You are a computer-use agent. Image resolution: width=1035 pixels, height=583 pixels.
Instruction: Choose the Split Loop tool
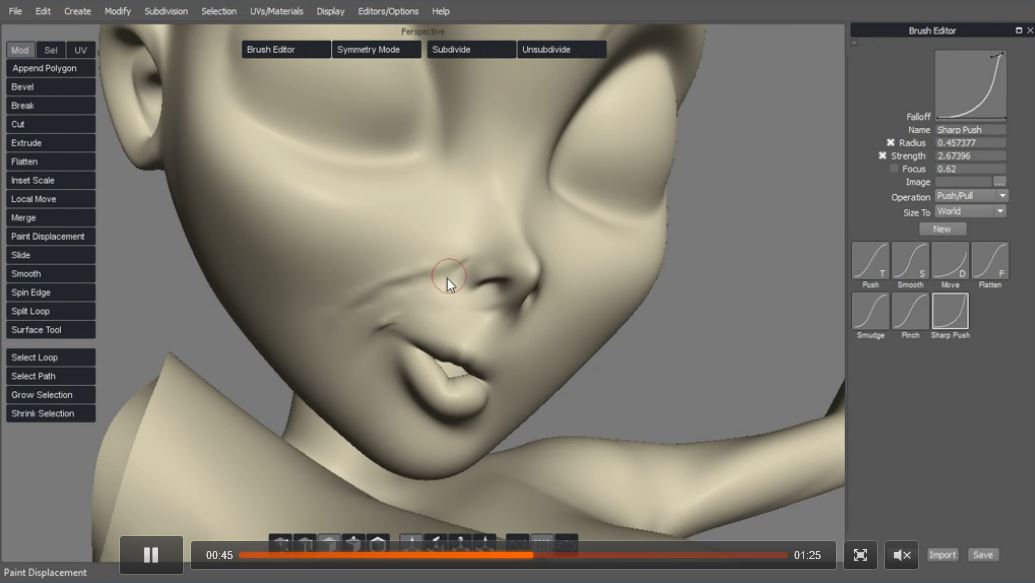[51, 311]
